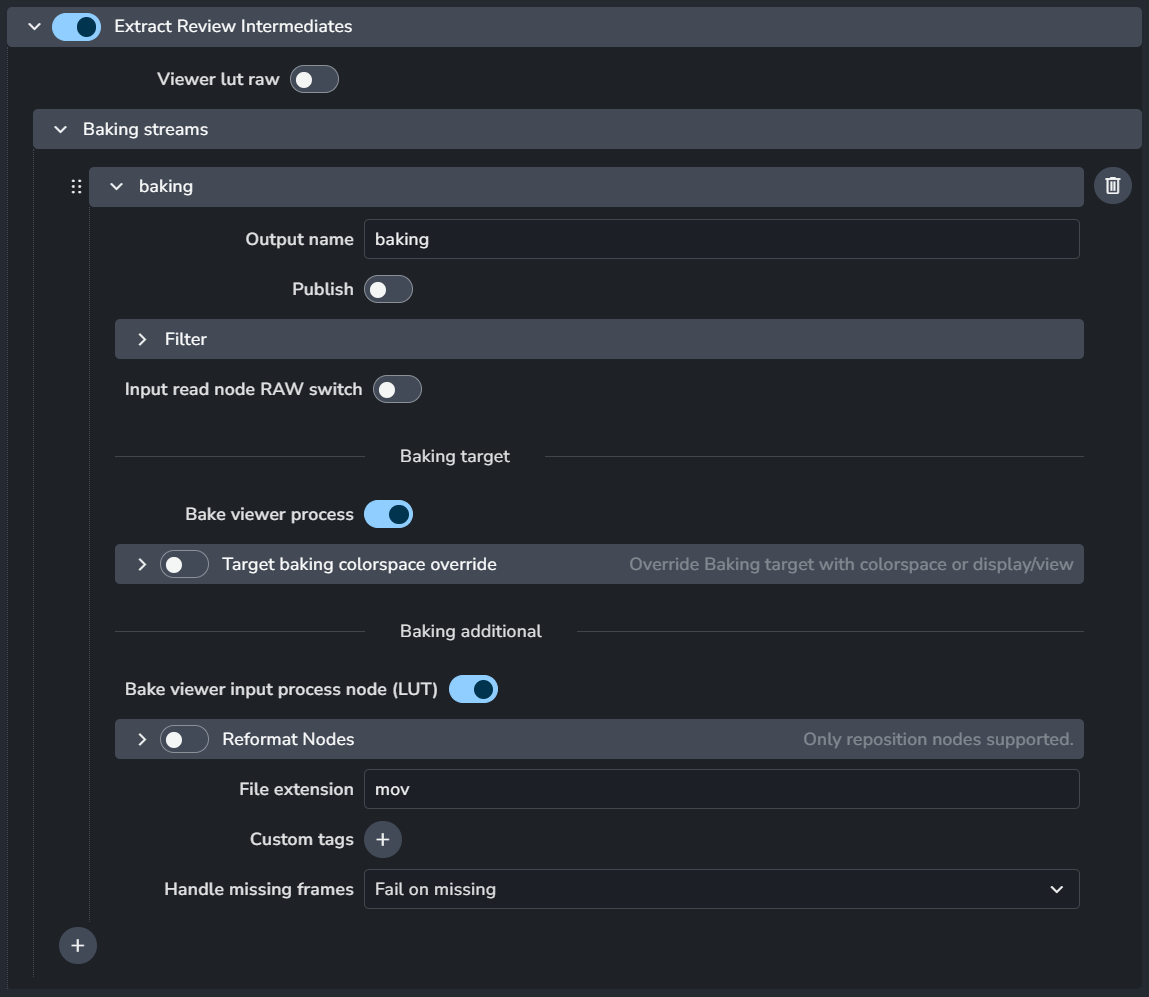The width and height of the screenshot is (1149, 997).
Task: Disable the Extract Review Intermediates toggle
Action: pos(77,27)
